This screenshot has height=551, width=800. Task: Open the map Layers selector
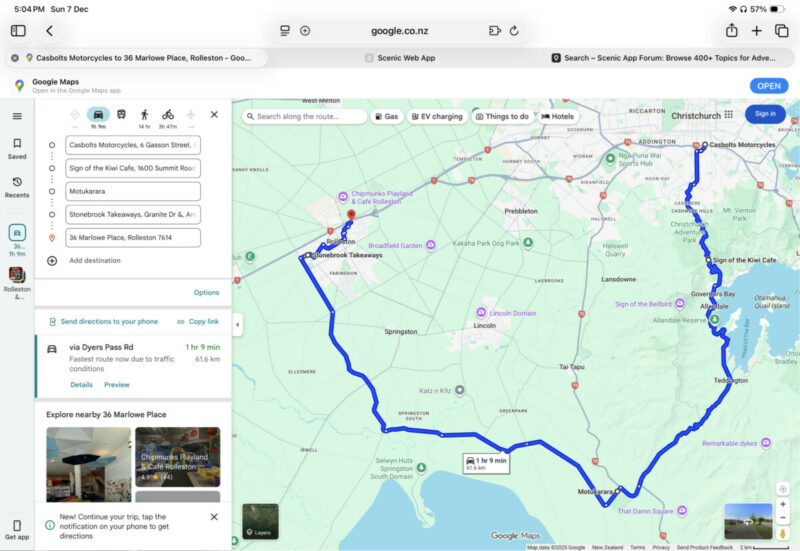(x=260, y=520)
